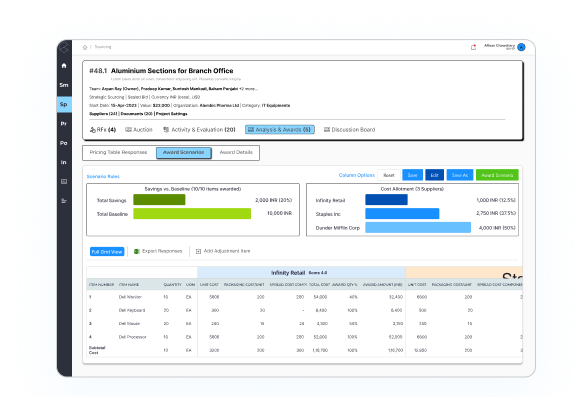586x397 pixels.
Task: Click the app logo atop the sidebar
Action: pyautogui.click(x=64, y=47)
